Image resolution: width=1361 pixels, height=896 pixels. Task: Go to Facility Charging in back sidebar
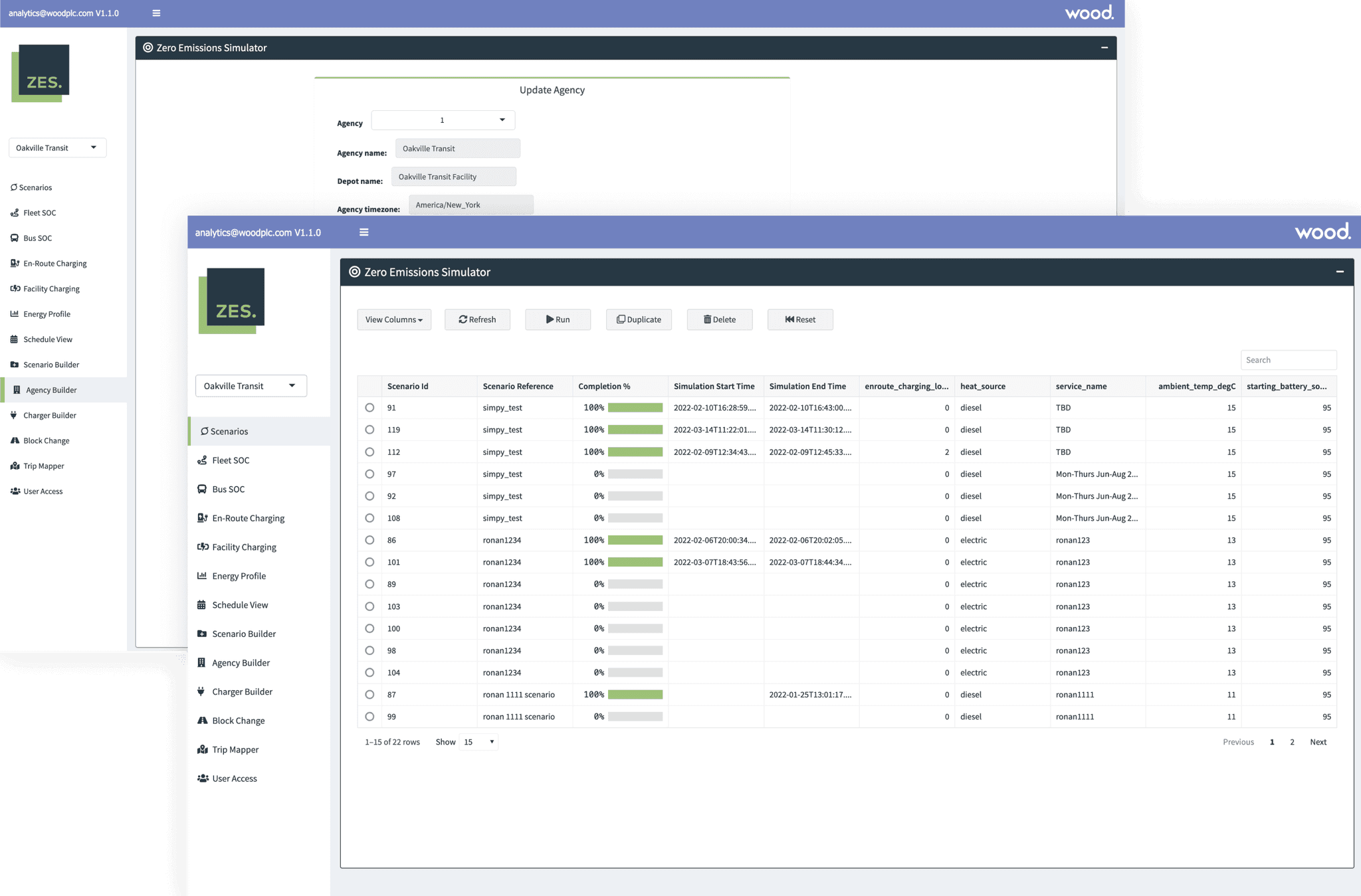51,289
